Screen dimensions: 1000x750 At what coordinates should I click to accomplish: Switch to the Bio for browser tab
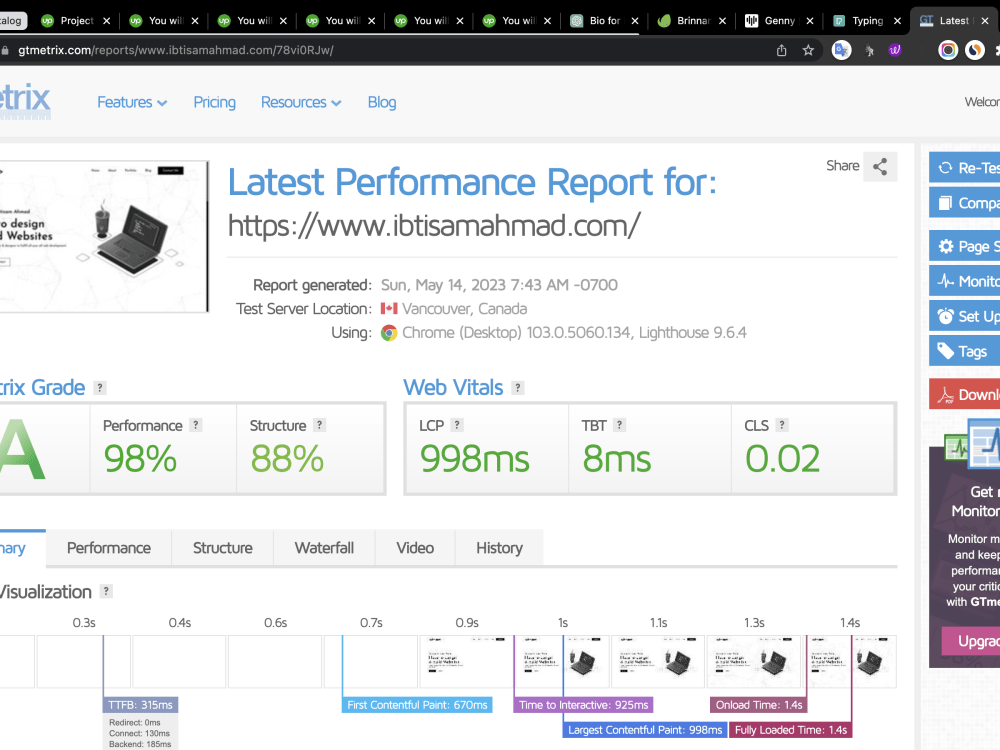pyautogui.click(x=604, y=21)
